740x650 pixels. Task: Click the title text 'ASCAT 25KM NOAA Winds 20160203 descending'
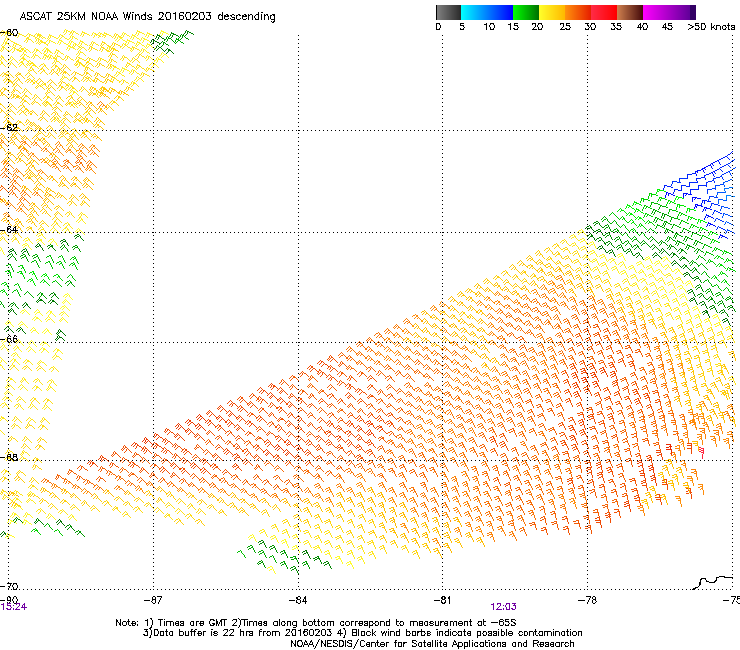point(148,17)
